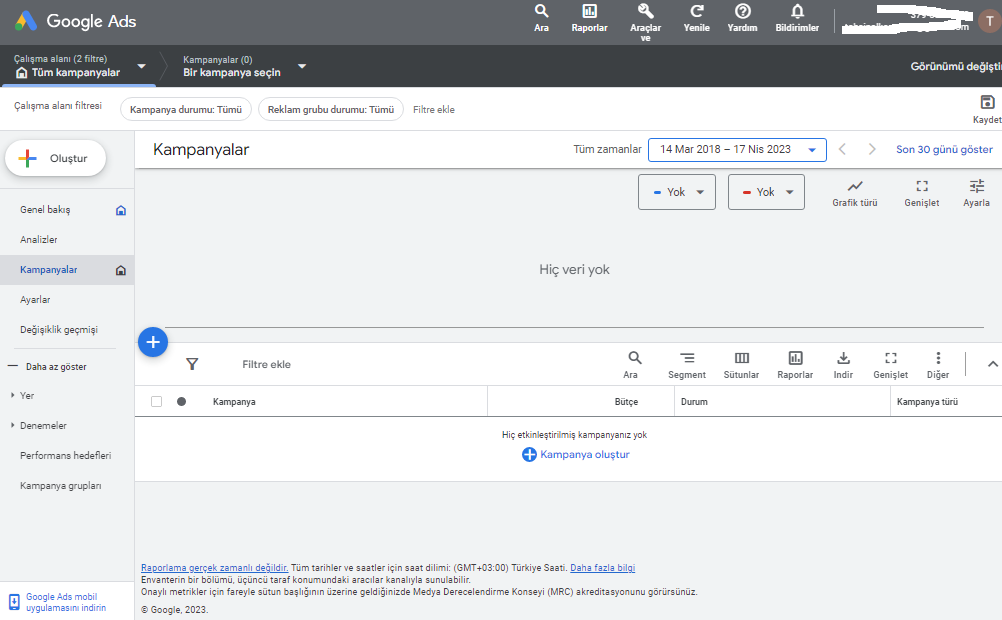Click Filtre ekle field above the table
1002x620 pixels.
click(x=266, y=364)
